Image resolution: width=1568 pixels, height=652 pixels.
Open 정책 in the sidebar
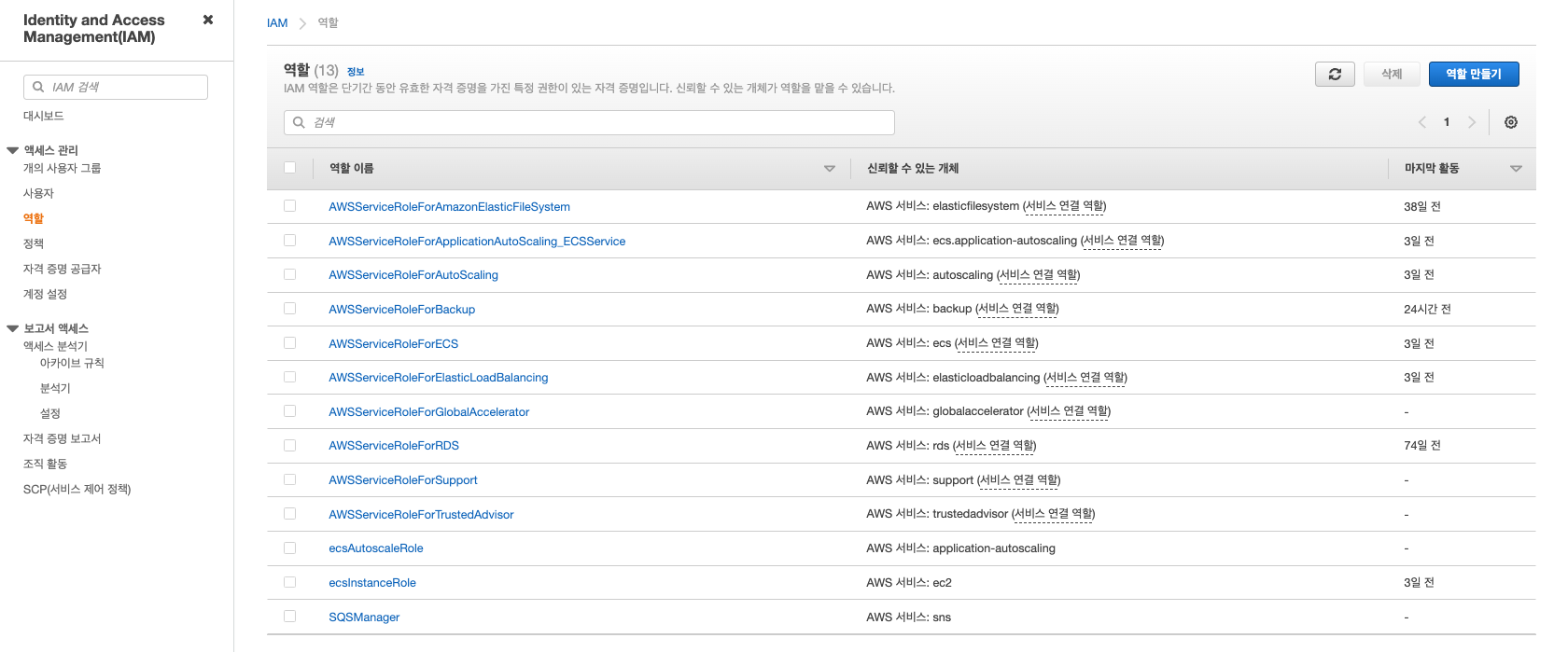[34, 243]
